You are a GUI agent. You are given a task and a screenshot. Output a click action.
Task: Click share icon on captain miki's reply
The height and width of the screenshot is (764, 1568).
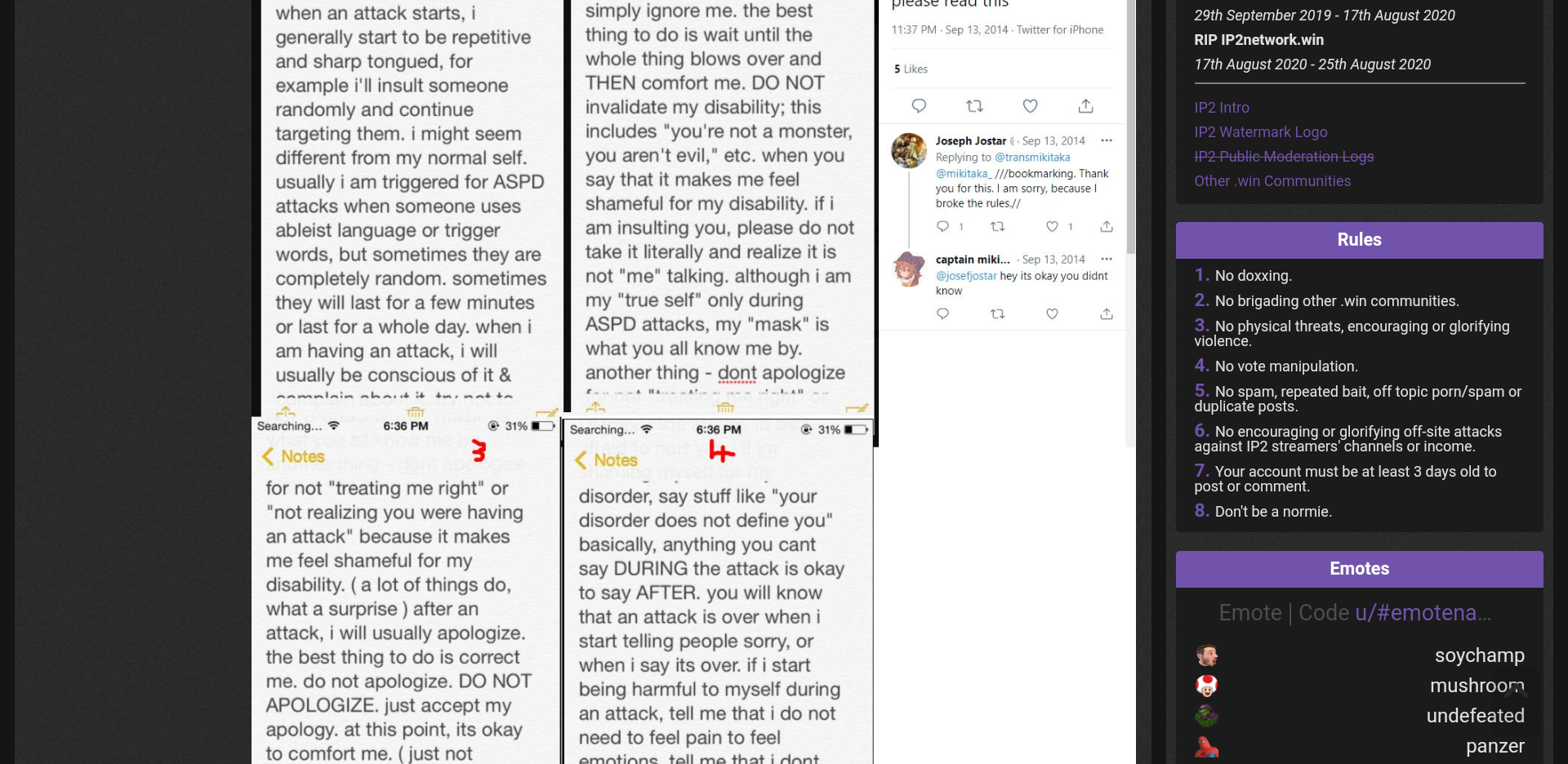[x=1107, y=313]
